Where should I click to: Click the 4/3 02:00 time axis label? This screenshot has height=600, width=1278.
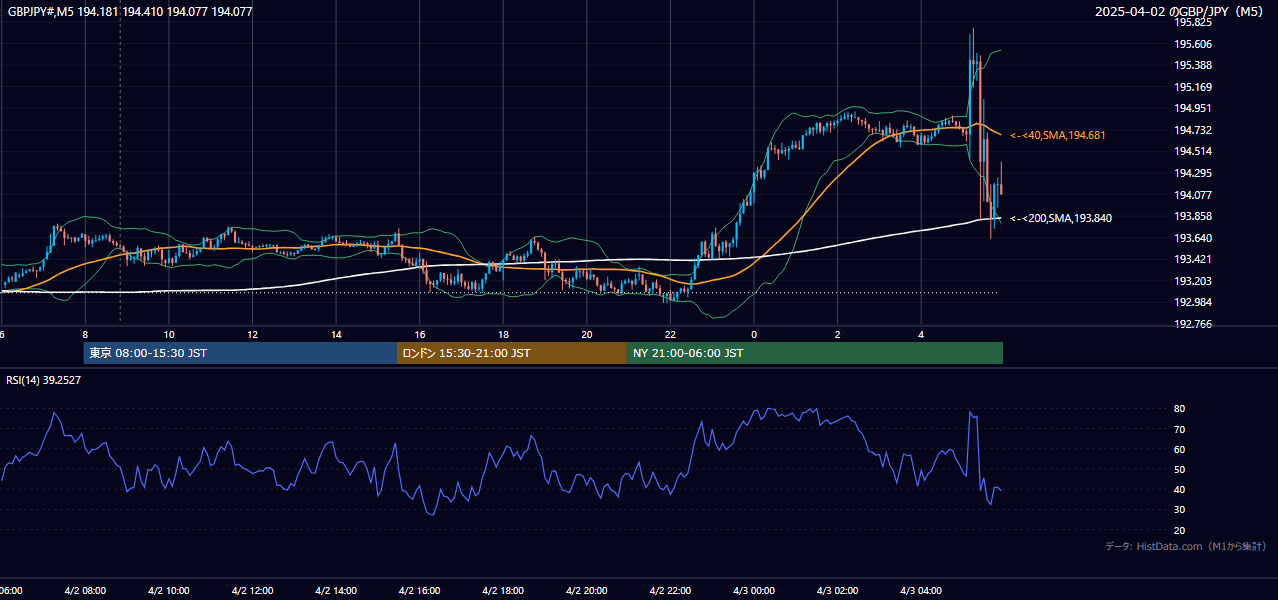tap(836, 591)
